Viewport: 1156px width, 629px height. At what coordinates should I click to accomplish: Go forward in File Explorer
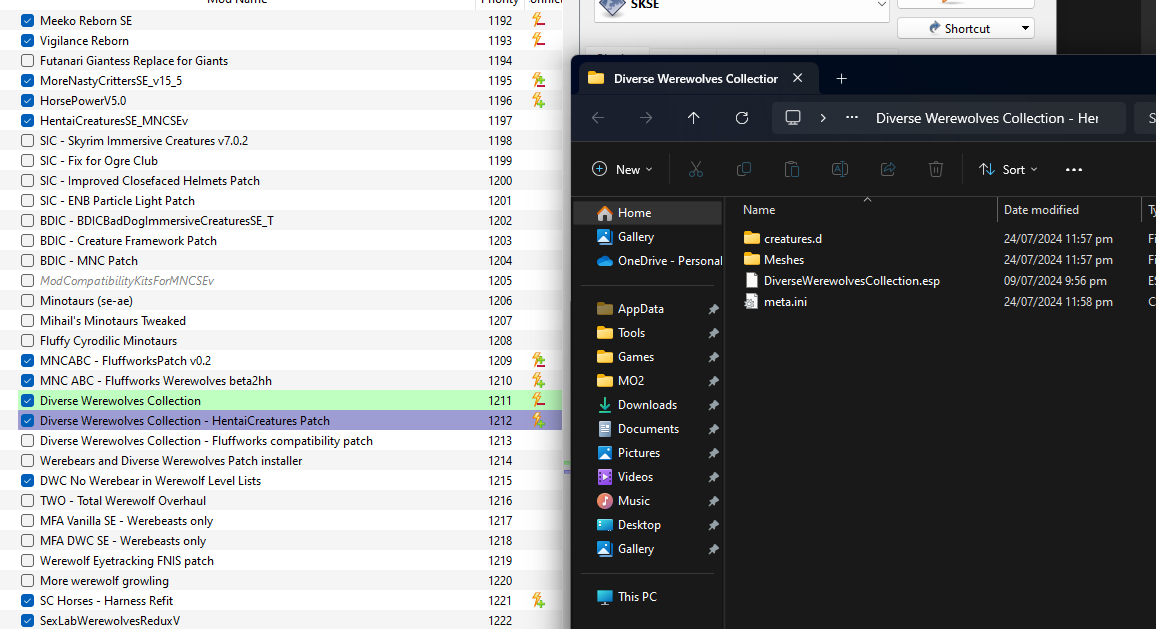[x=646, y=118]
